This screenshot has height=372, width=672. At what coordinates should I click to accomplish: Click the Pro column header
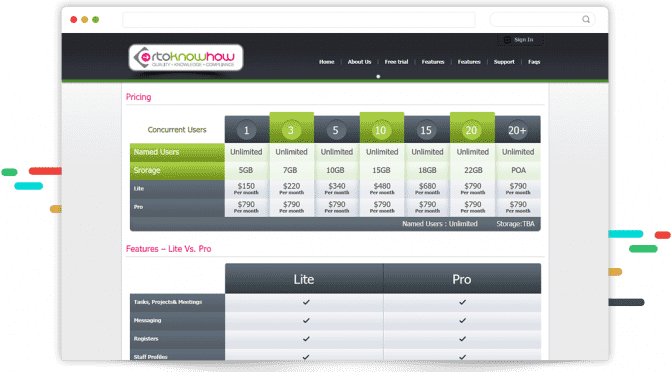tap(462, 279)
